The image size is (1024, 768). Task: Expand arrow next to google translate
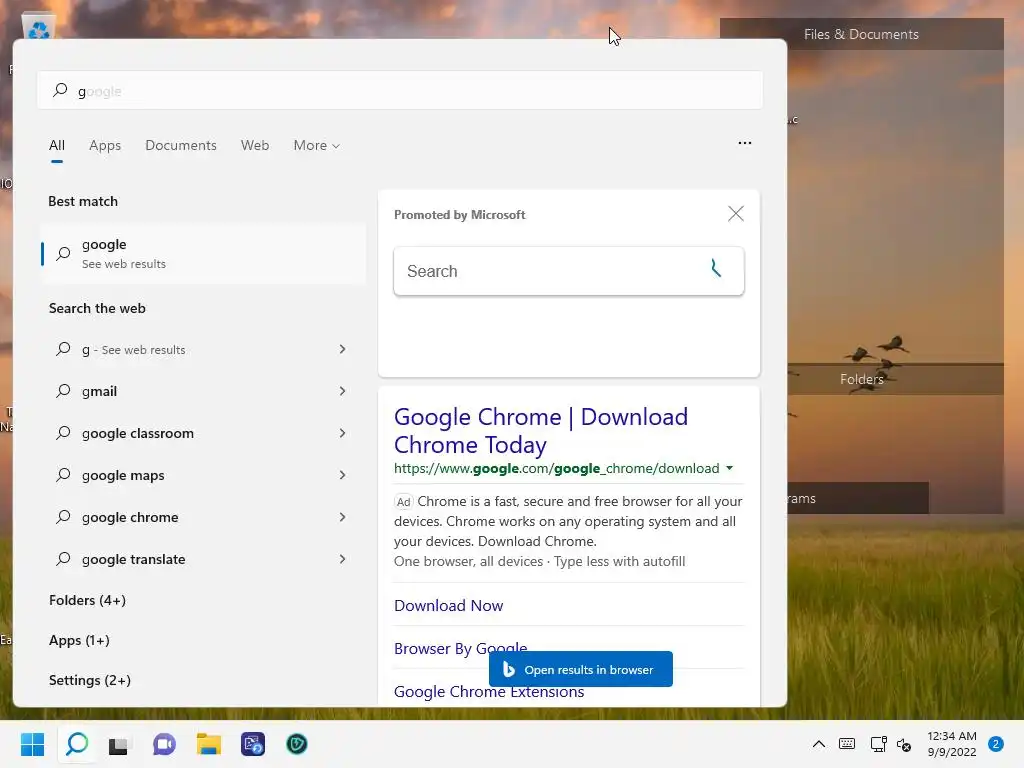coord(342,559)
